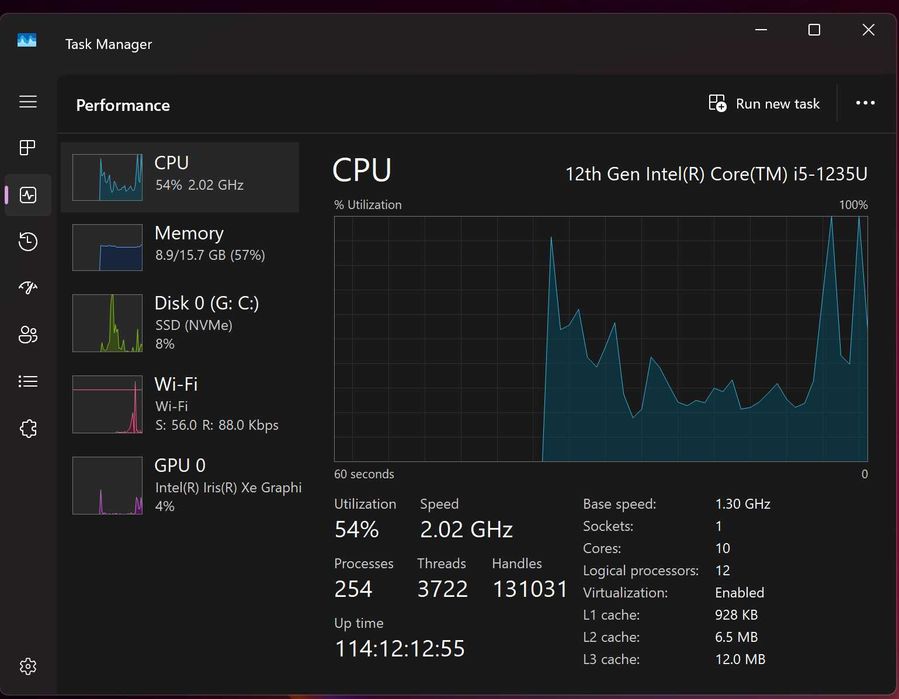The width and height of the screenshot is (899, 699).
Task: Open Task Manager settings gear
Action: point(28,666)
